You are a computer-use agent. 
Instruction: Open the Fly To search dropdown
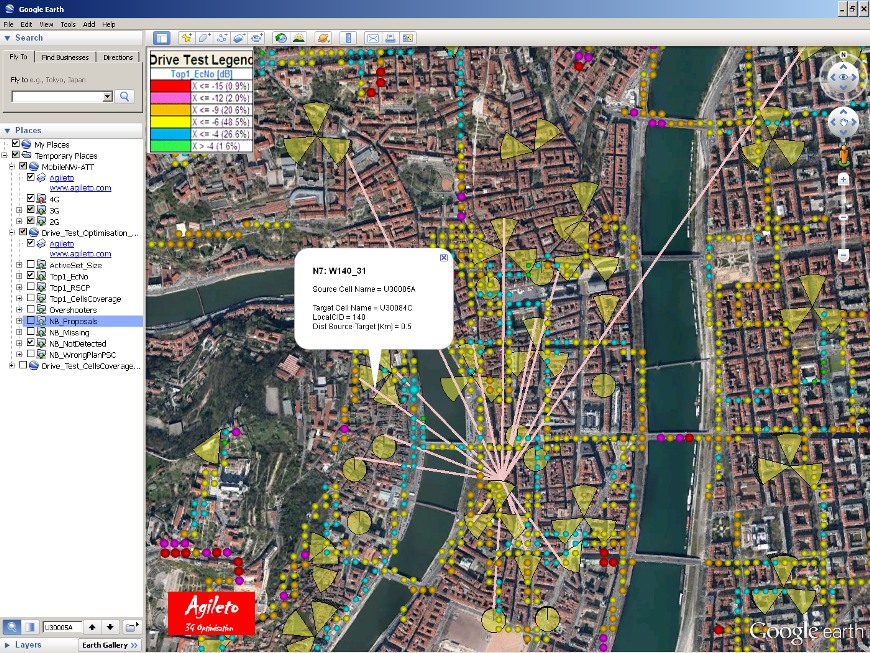click(x=107, y=97)
